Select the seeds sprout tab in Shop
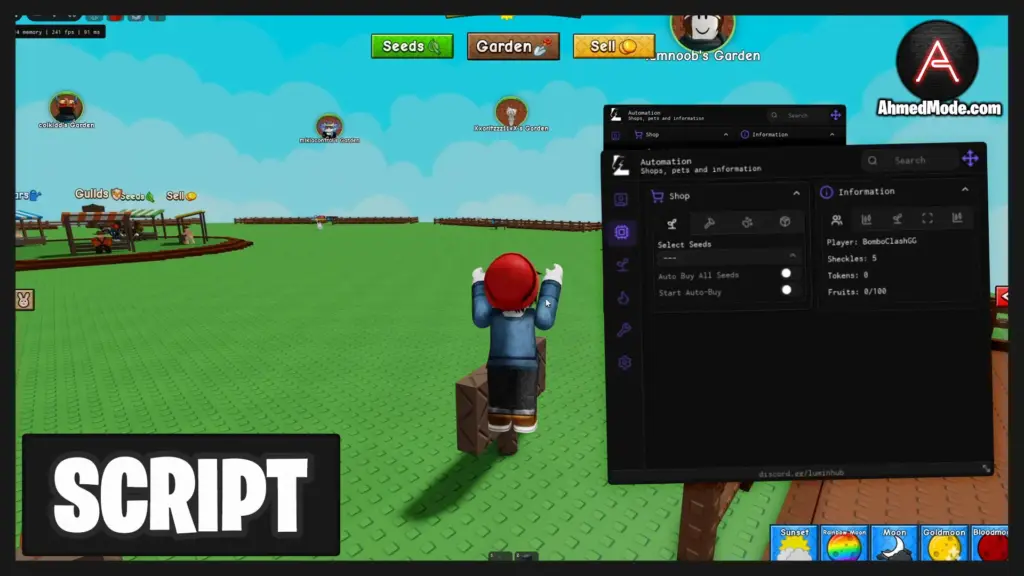 pyautogui.click(x=671, y=223)
